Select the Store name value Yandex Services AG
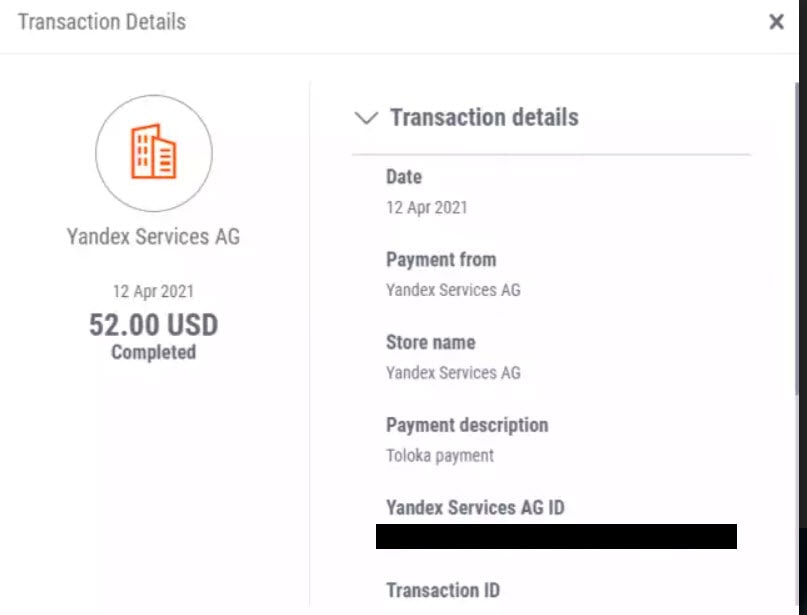The height and width of the screenshot is (615, 807). (x=453, y=372)
